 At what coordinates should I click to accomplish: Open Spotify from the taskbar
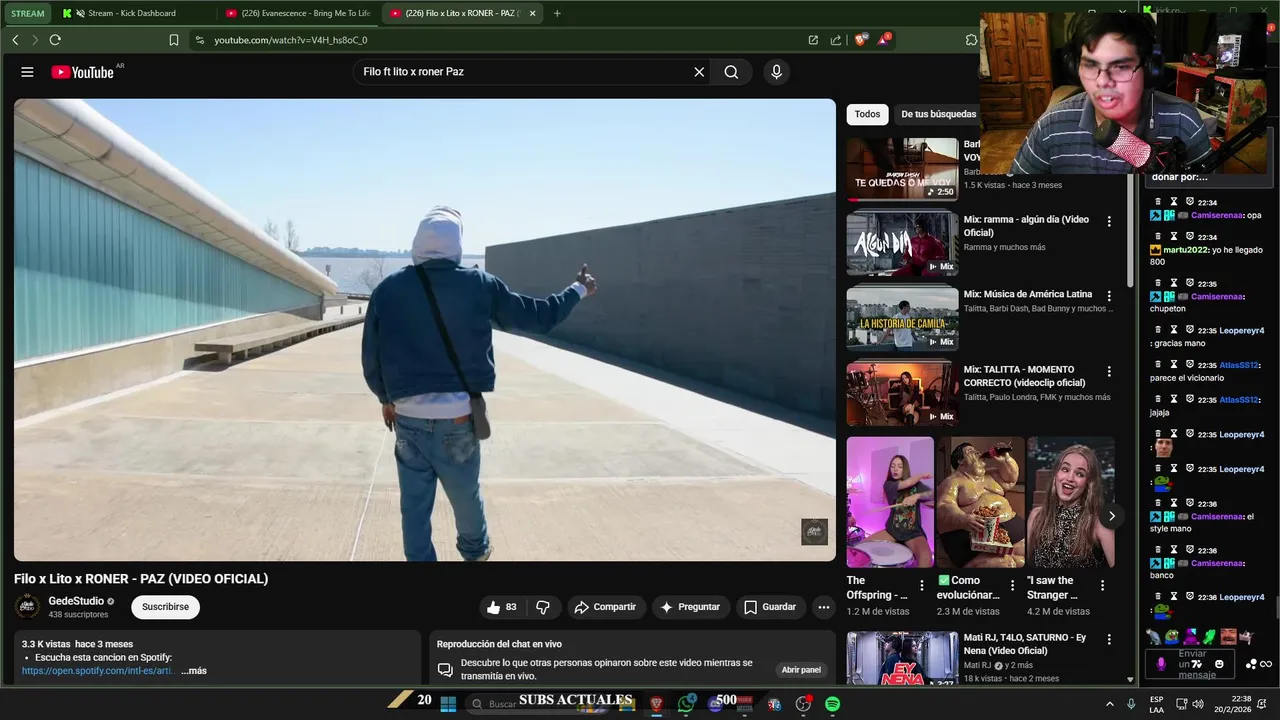(832, 704)
